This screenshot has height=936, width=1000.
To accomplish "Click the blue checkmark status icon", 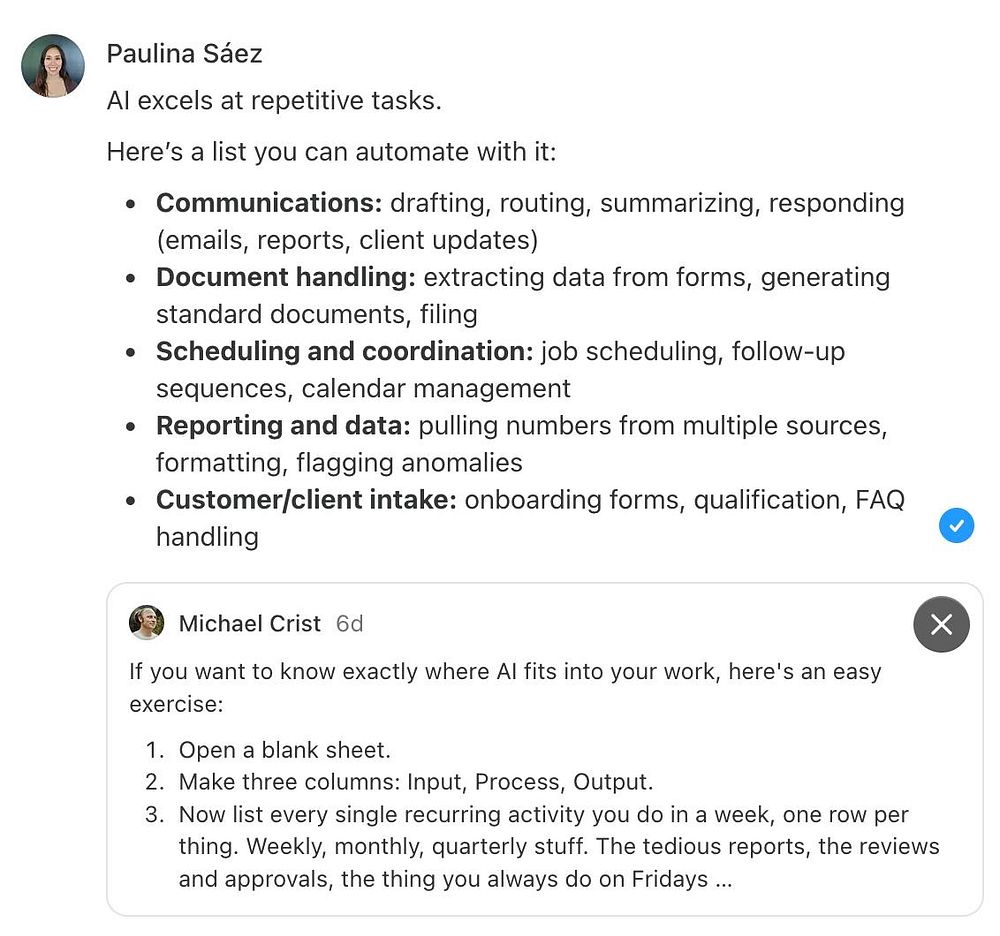I will click(956, 525).
